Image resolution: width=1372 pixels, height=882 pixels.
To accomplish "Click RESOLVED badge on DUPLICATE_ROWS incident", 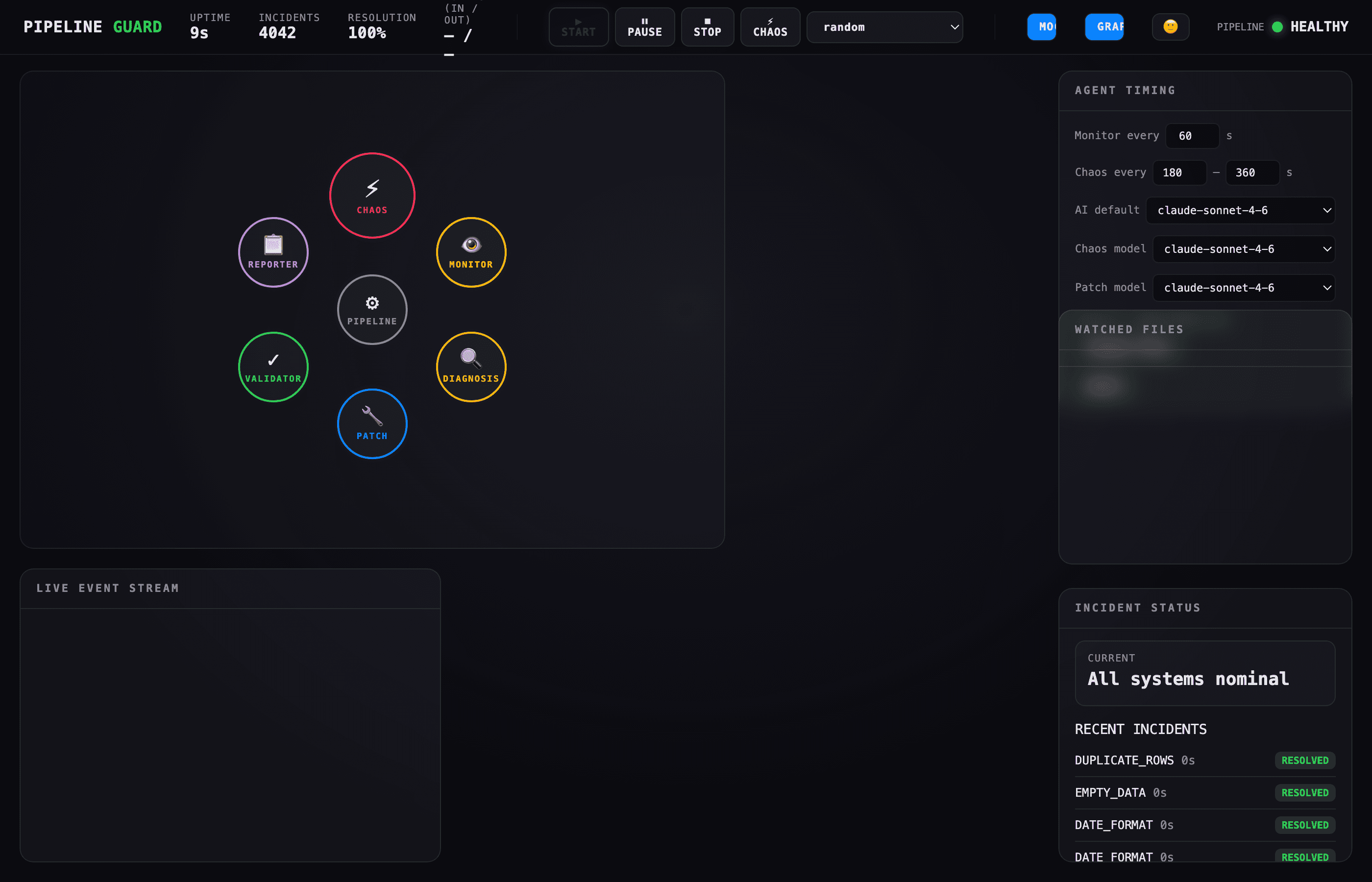I will [x=1305, y=760].
